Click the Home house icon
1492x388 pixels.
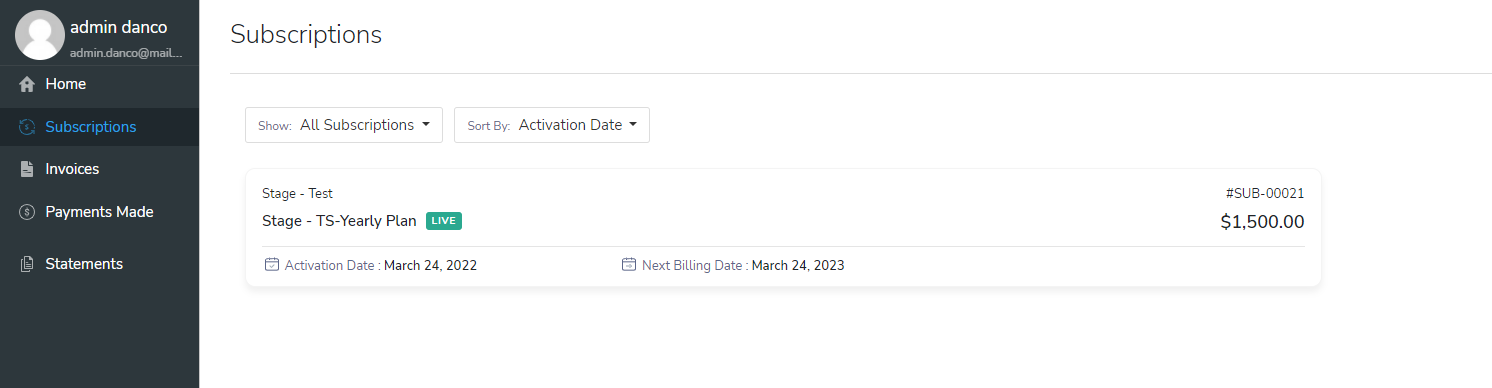27,84
